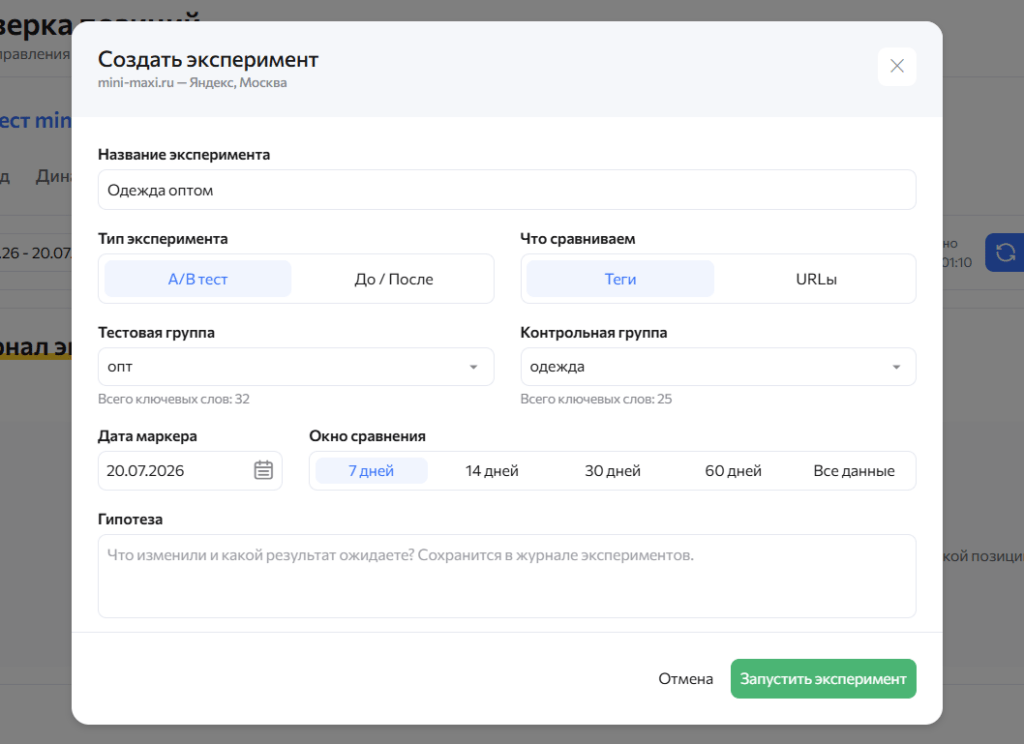This screenshot has width=1024, height=744.
Task: Click subtitle 'mini-maxi.ru — Яндекс, Москва'
Action: click(193, 83)
